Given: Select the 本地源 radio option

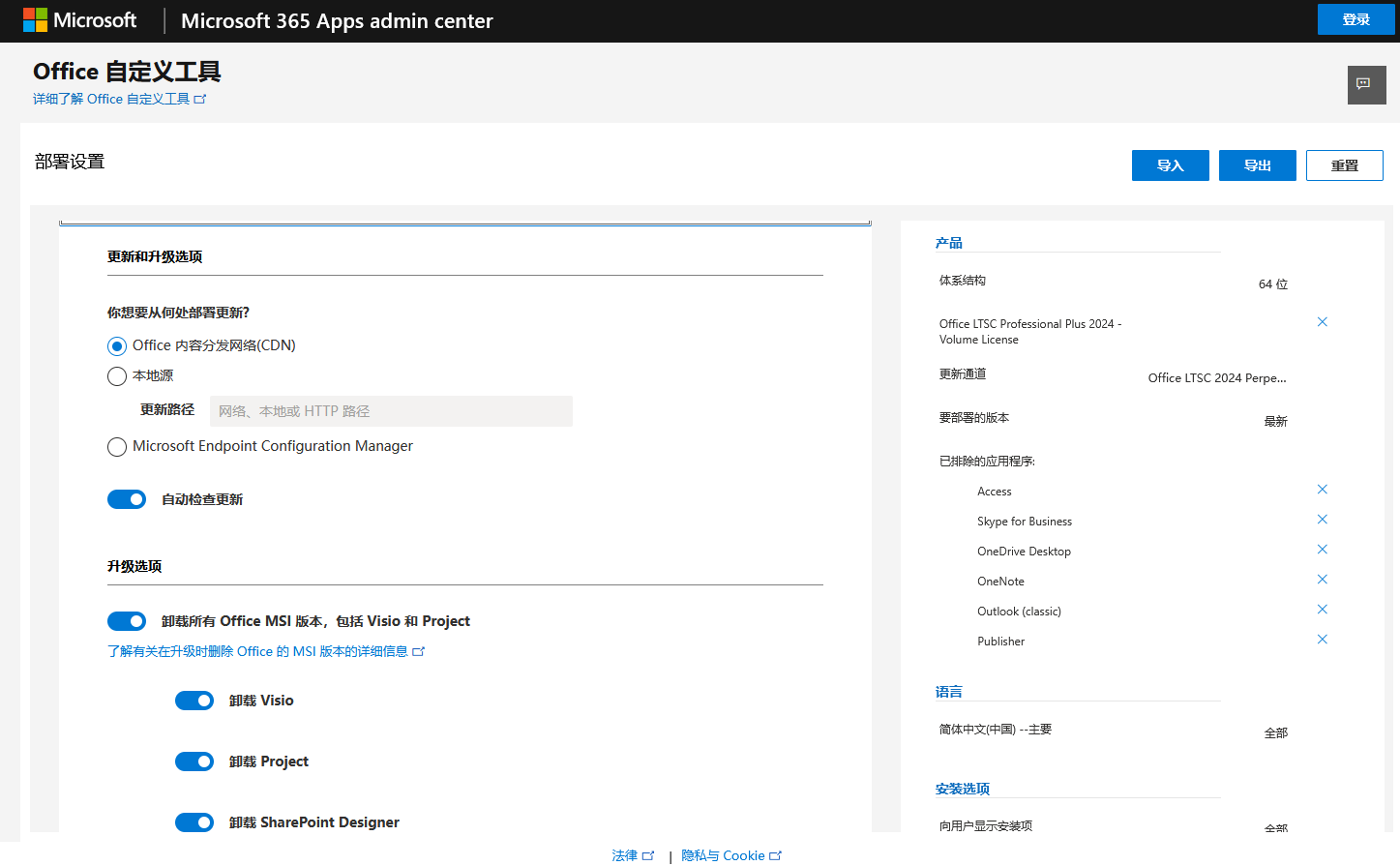Looking at the screenshot, I should tap(117, 376).
